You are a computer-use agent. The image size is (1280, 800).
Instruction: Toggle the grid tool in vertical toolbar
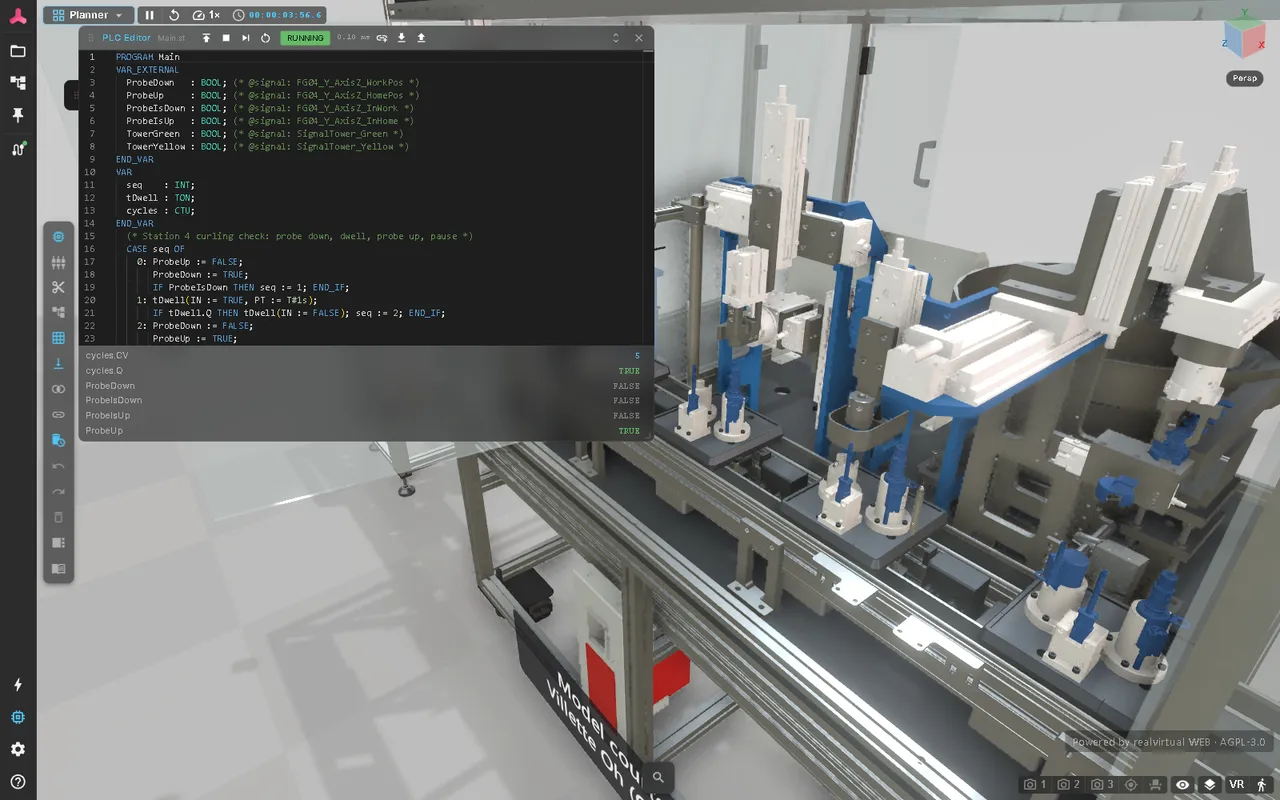pos(58,338)
